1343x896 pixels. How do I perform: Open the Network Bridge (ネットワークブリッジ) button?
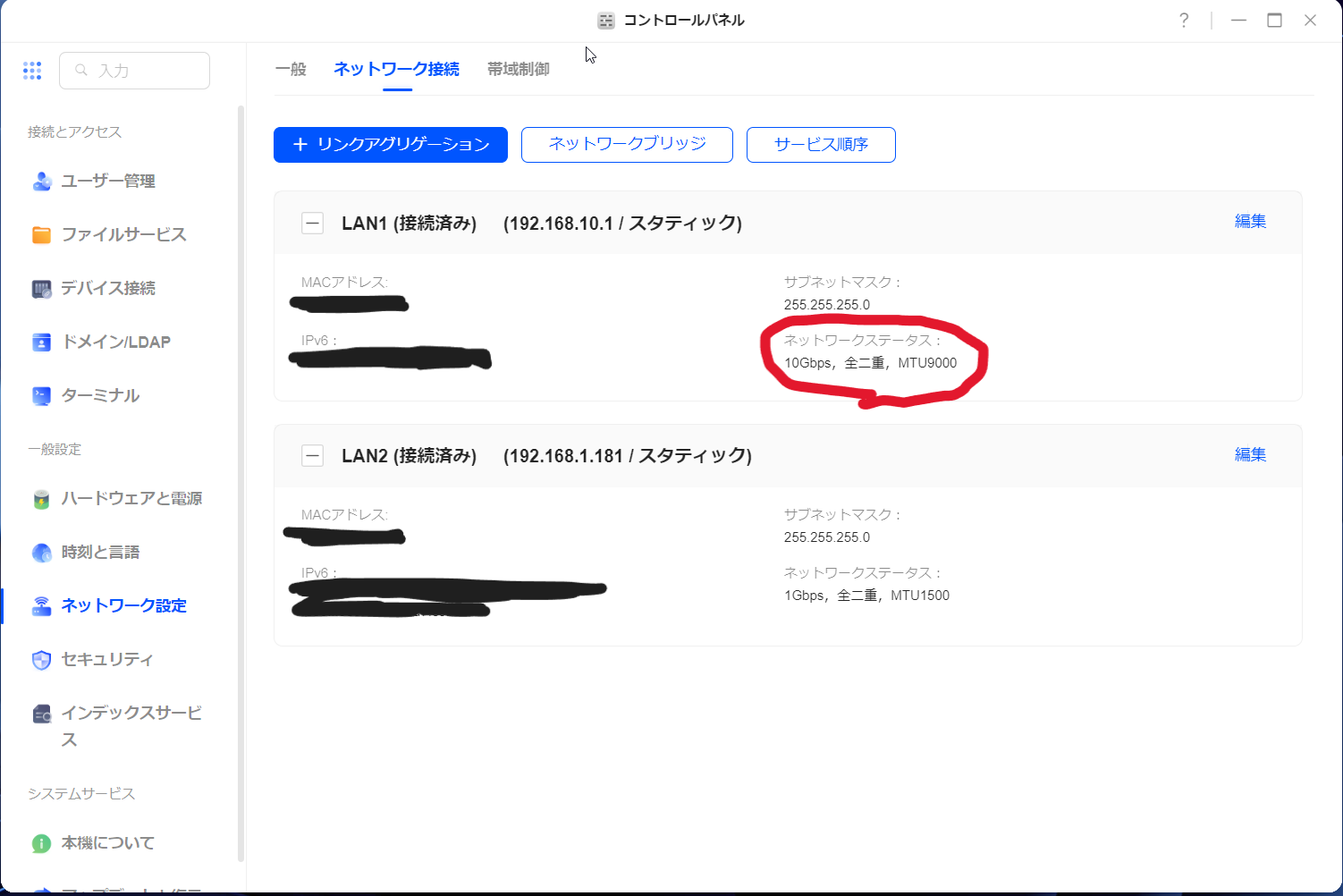point(627,145)
